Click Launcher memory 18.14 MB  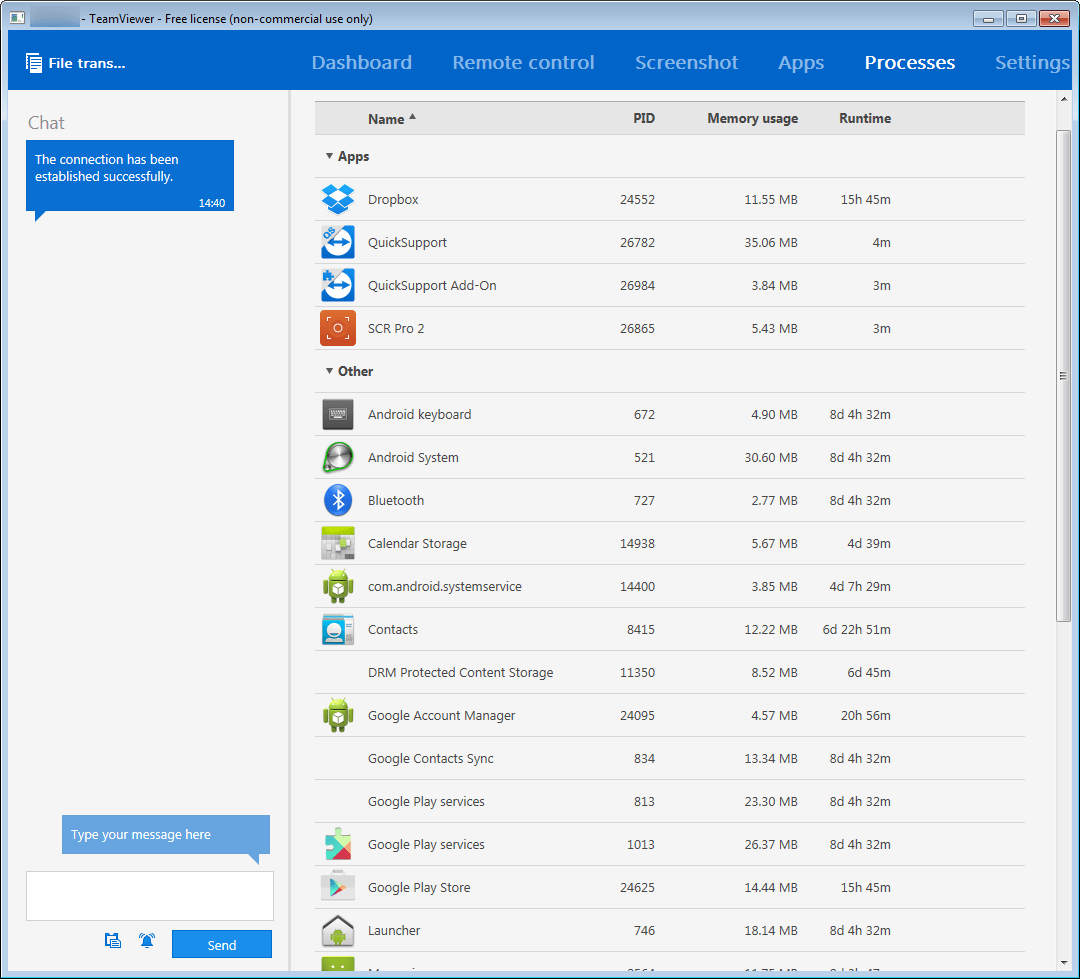coord(771,931)
